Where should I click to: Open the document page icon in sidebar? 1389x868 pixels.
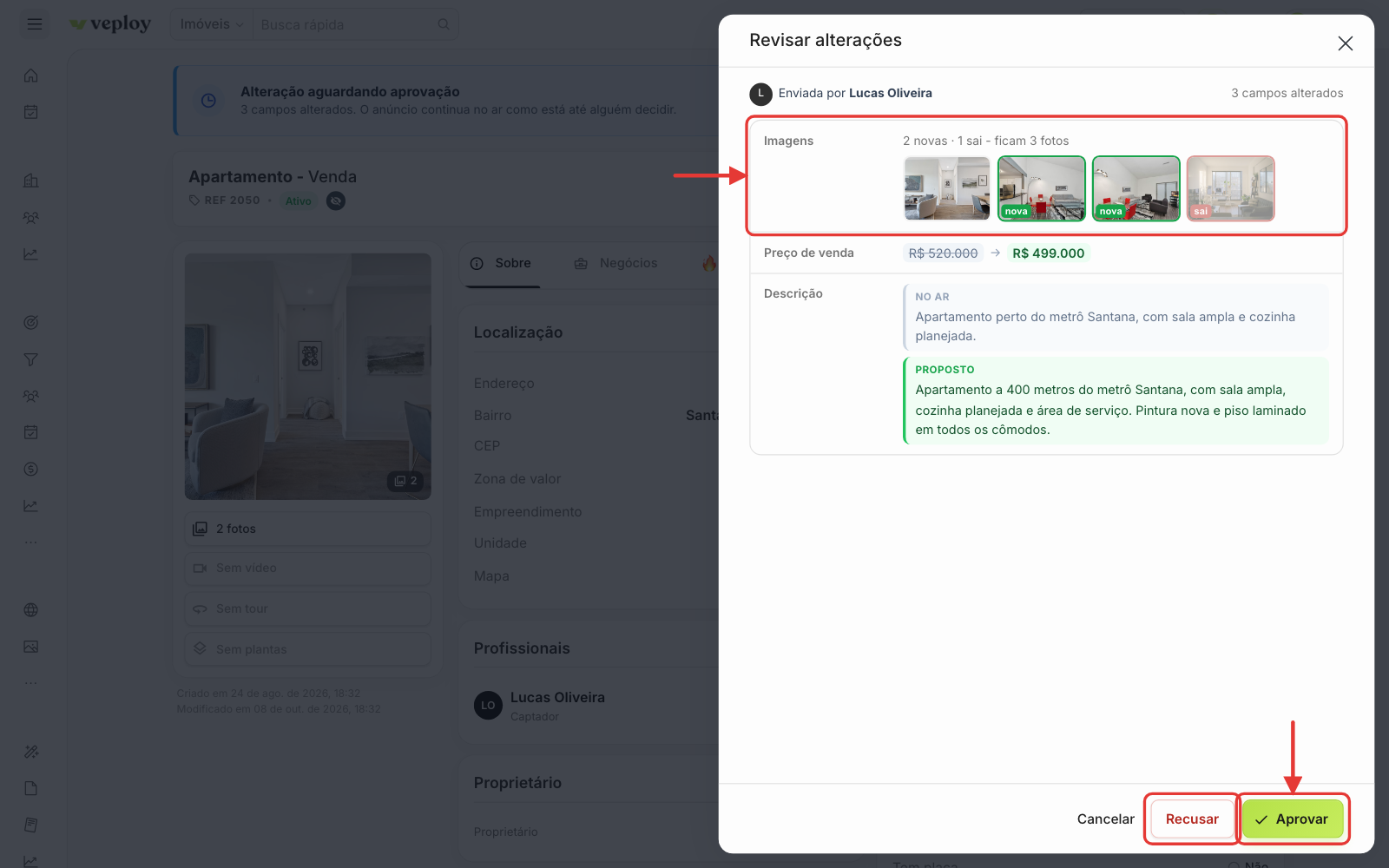(31, 788)
